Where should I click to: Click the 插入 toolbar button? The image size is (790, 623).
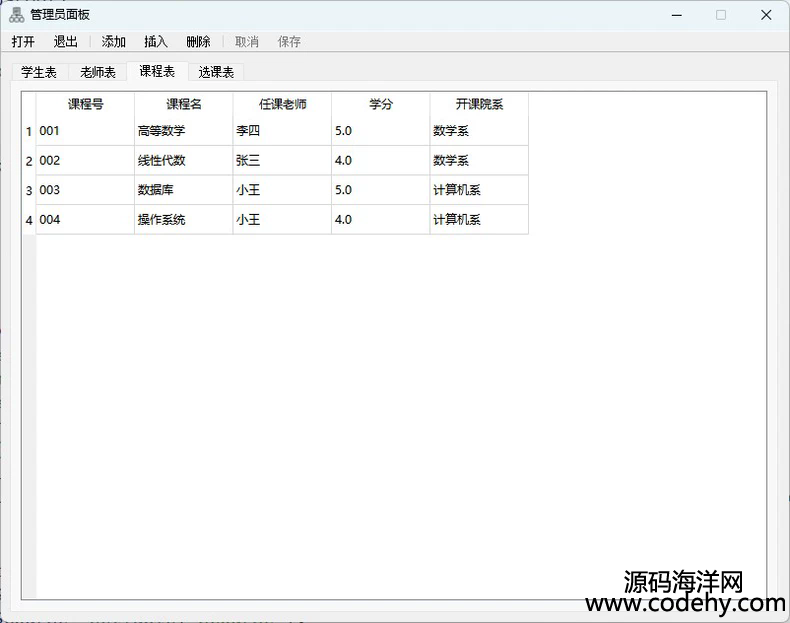pyautogui.click(x=156, y=41)
